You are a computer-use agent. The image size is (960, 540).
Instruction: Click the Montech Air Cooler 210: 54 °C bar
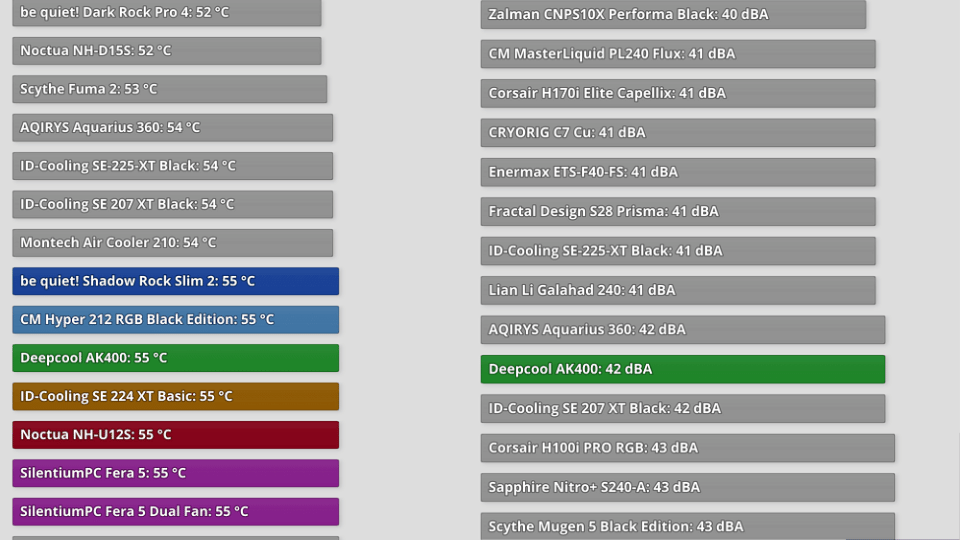point(173,243)
